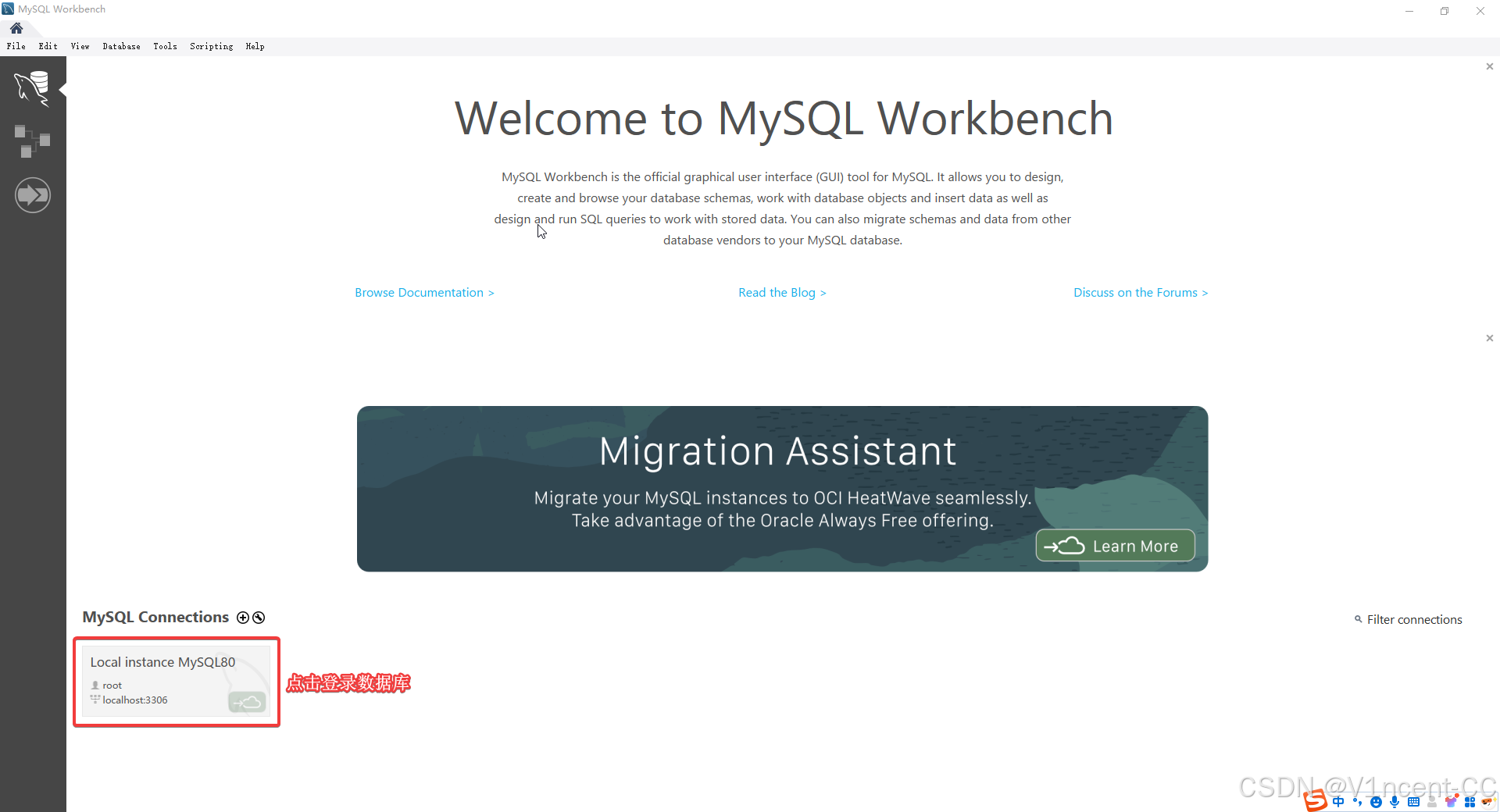
Task: Open the Help menu
Action: 255,46
